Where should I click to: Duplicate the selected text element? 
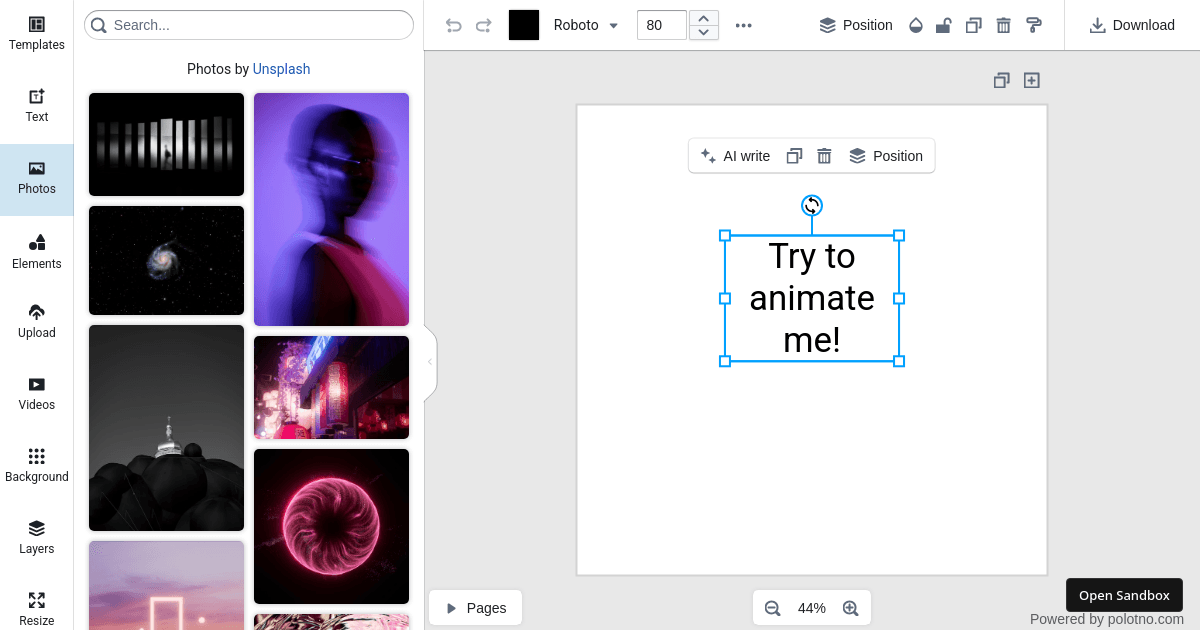[973, 25]
